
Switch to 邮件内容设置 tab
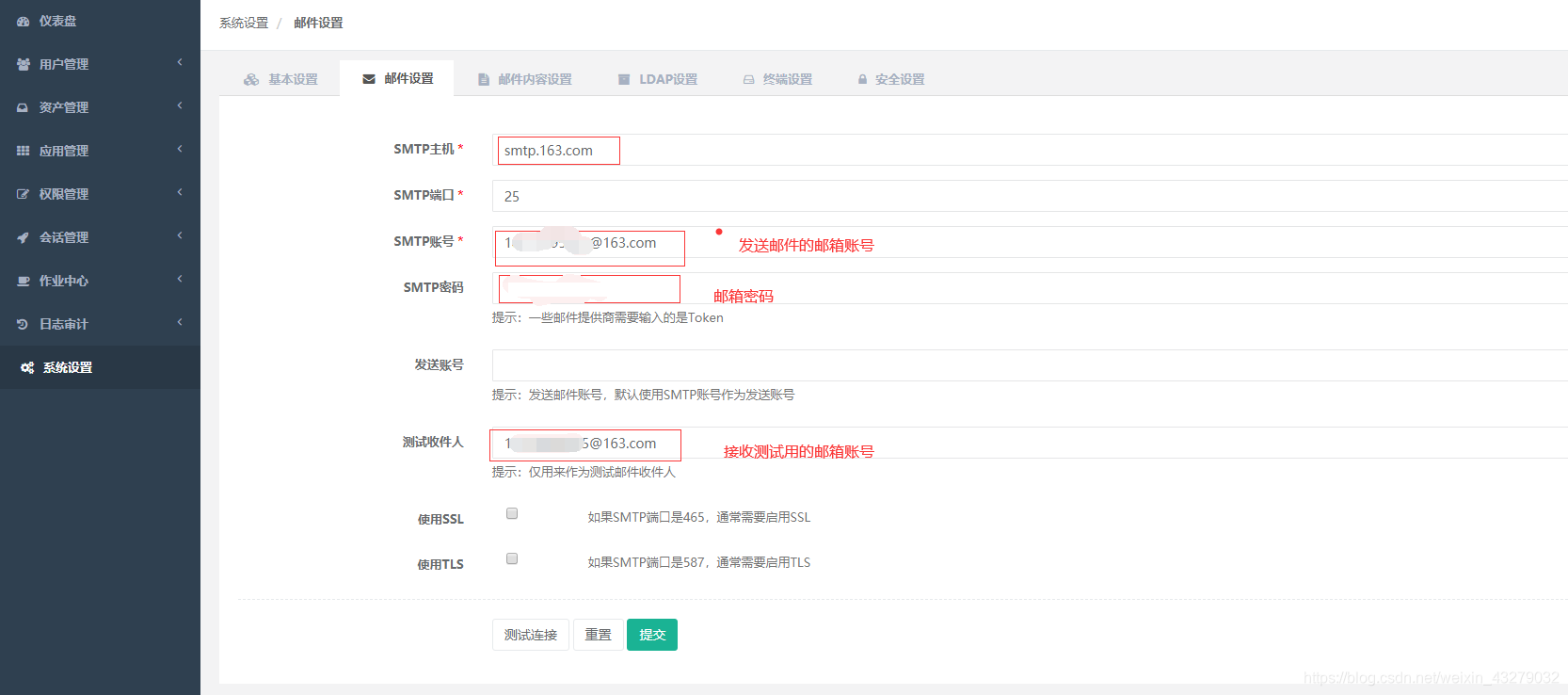click(x=525, y=79)
